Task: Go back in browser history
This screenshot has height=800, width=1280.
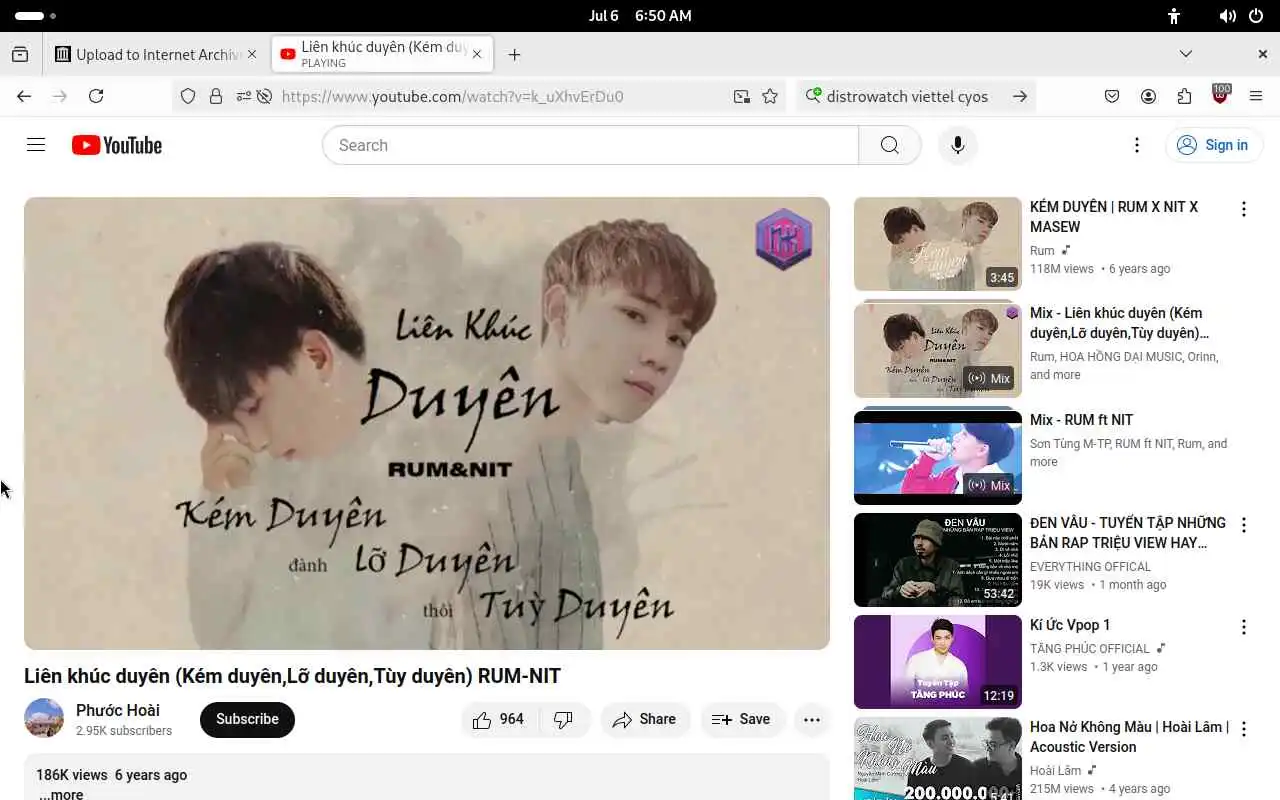Action: tap(24, 96)
